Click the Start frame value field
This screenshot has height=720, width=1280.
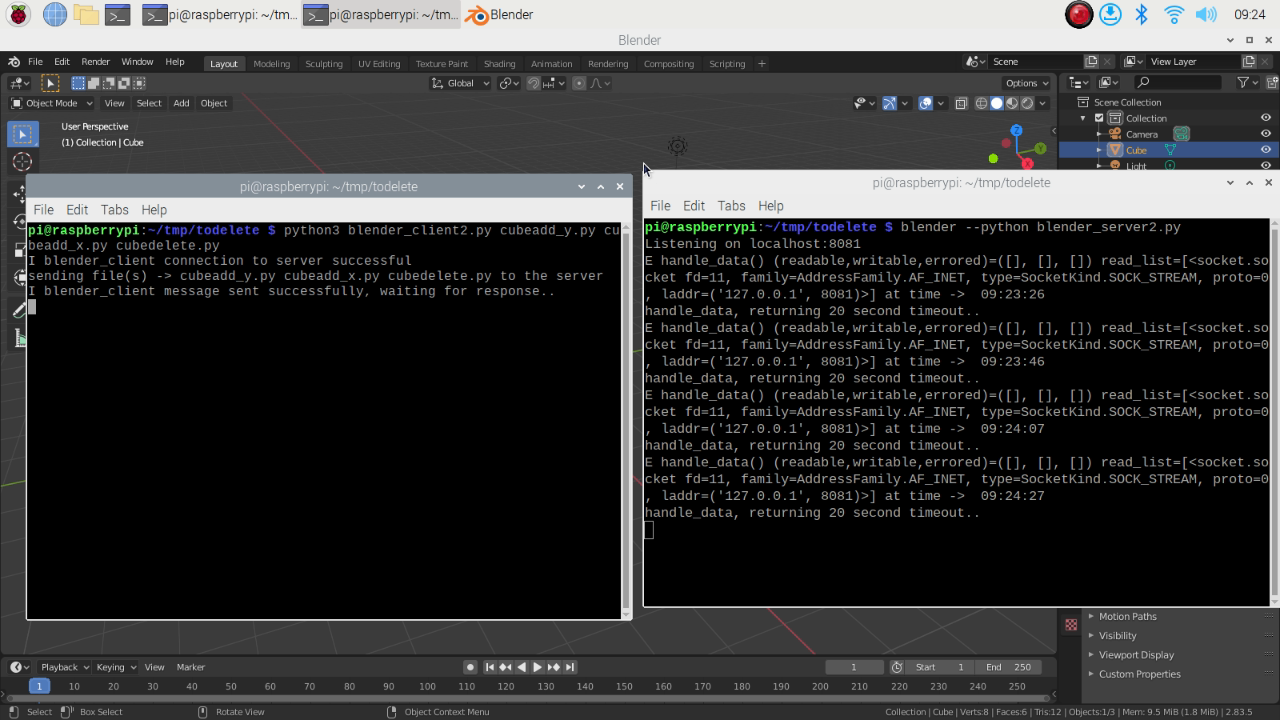941,667
